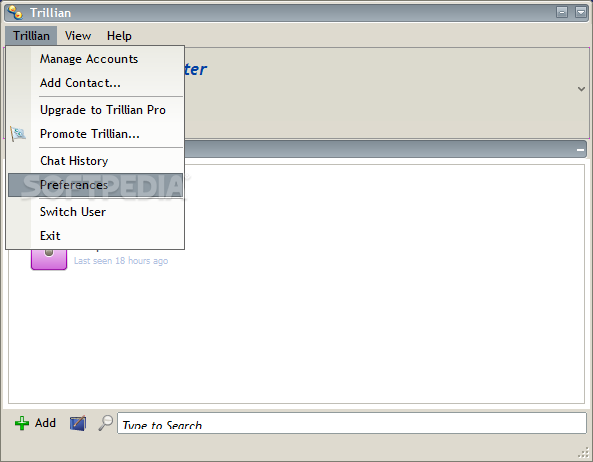Minimize the Trillian window from the title bar
The width and height of the screenshot is (593, 462).
click(x=562, y=12)
